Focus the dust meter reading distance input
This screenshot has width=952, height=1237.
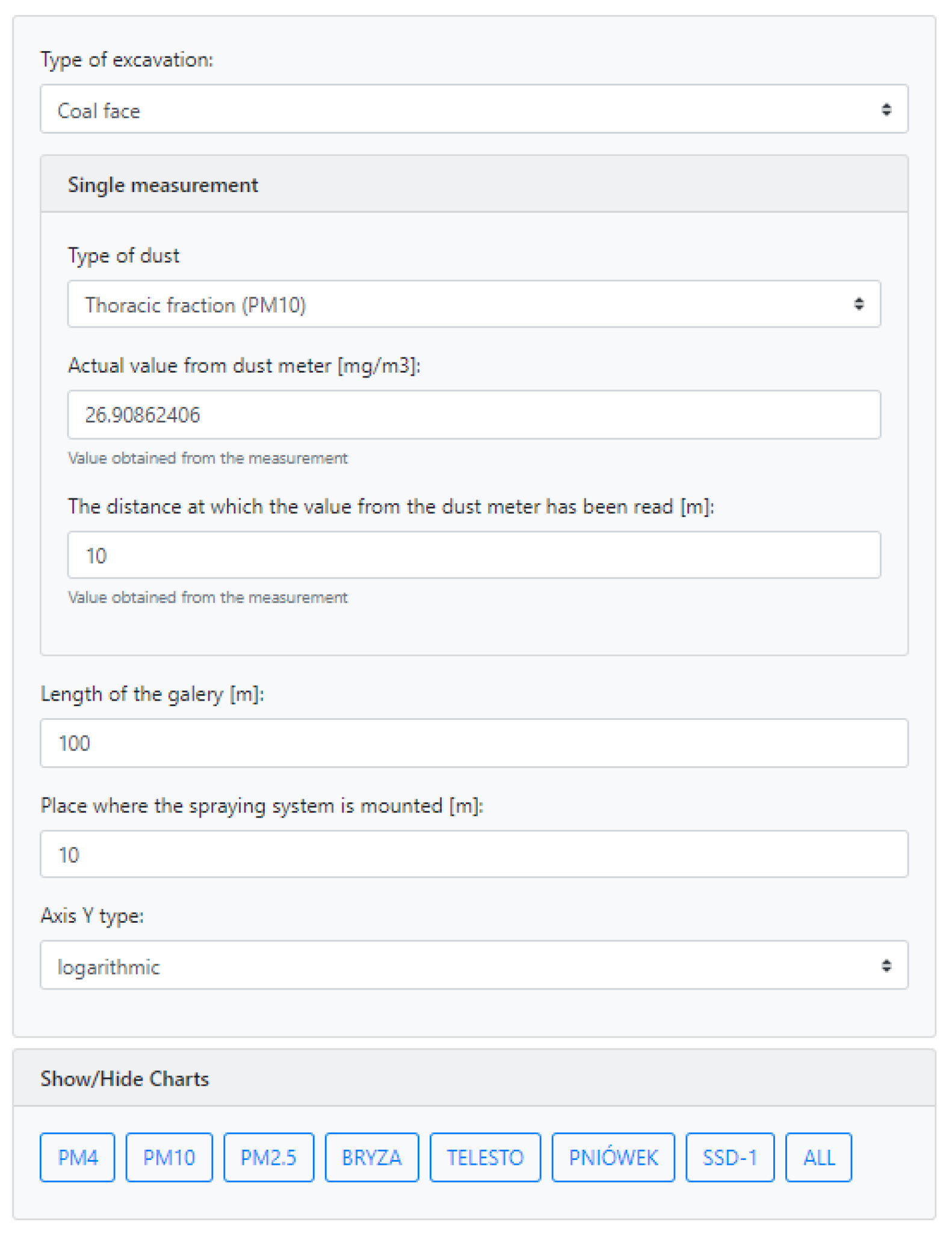coord(474,554)
